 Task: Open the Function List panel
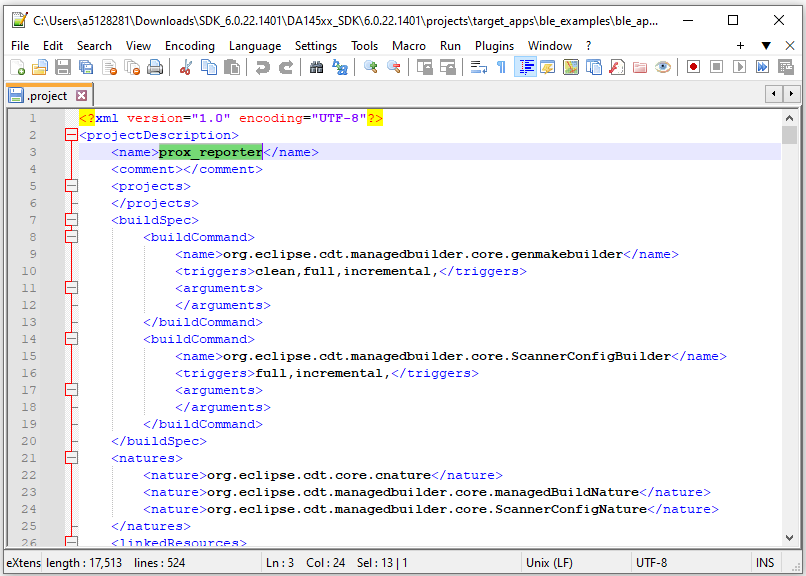[x=617, y=67]
